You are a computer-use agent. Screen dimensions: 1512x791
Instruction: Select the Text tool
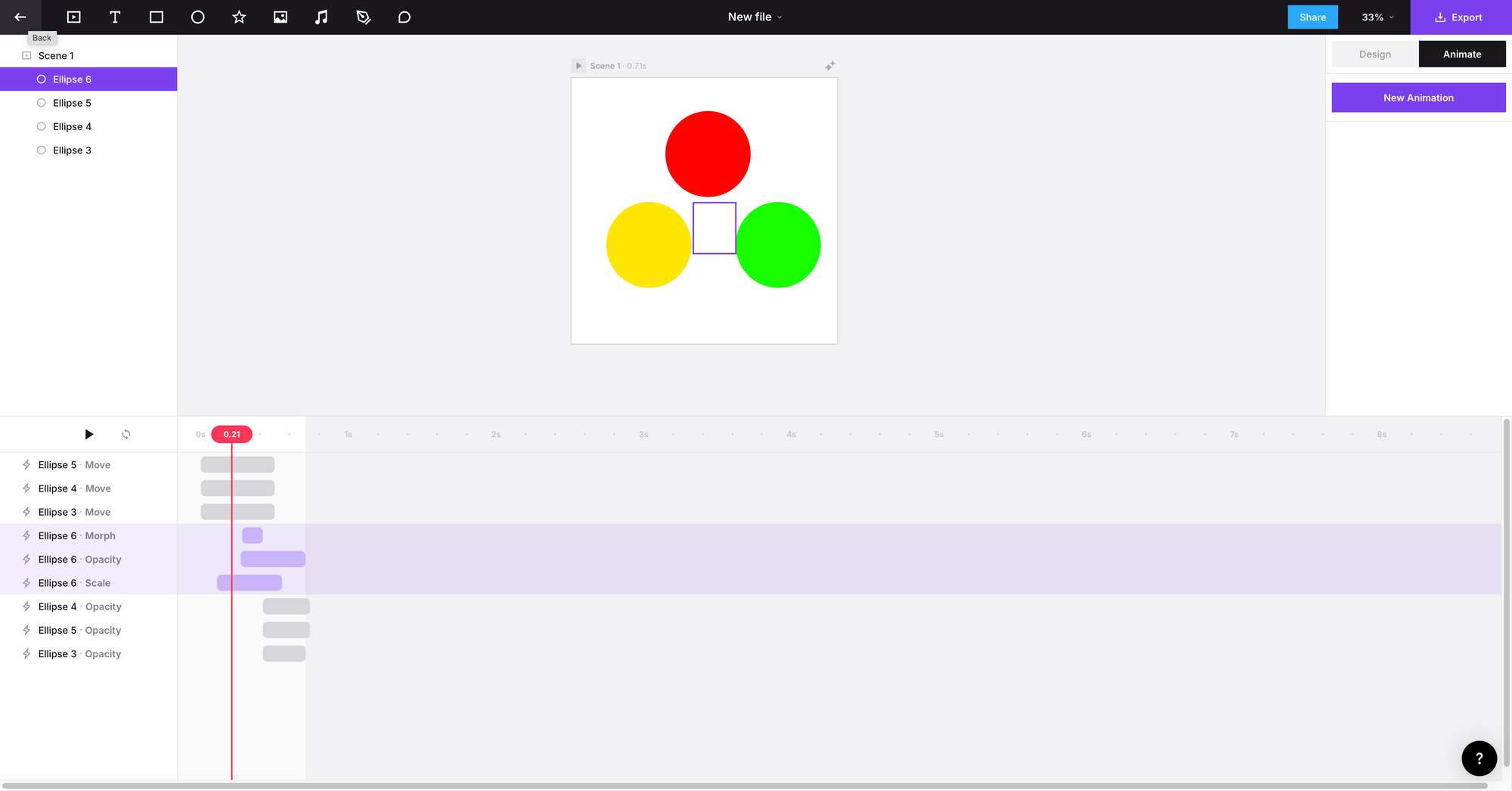click(x=115, y=17)
